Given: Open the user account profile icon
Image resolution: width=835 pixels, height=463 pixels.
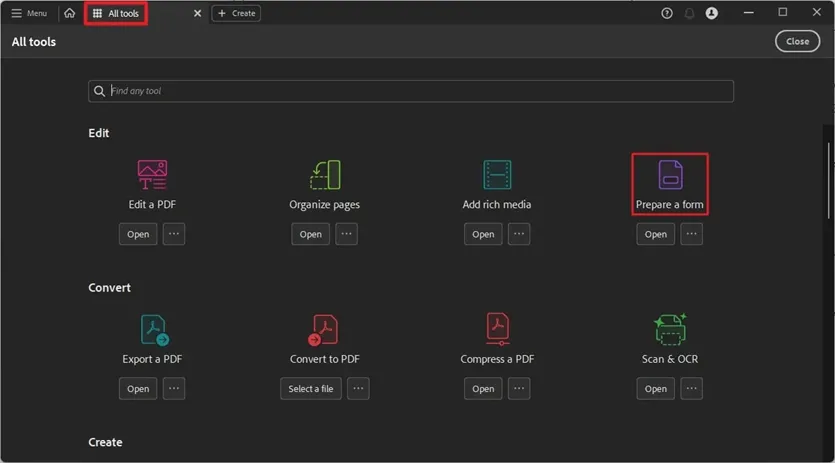Looking at the screenshot, I should [x=711, y=13].
